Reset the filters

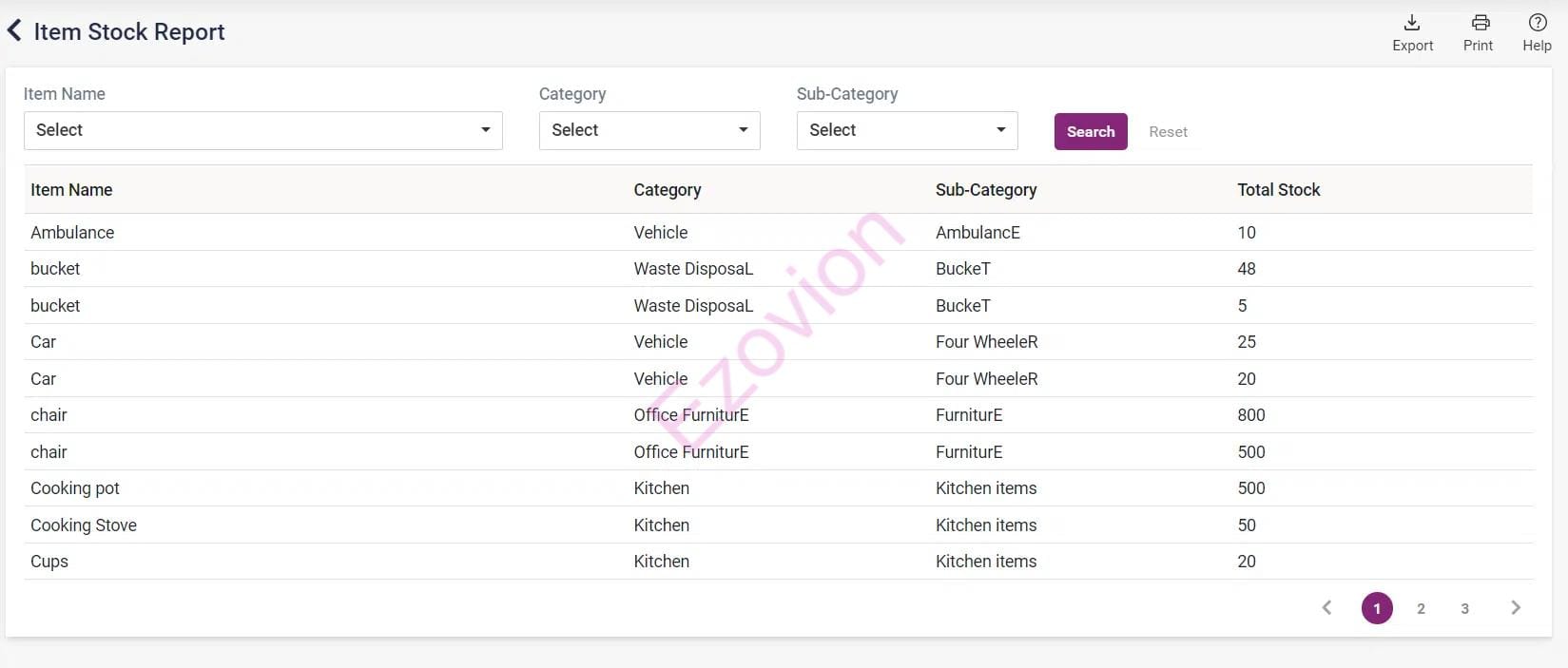click(1168, 132)
